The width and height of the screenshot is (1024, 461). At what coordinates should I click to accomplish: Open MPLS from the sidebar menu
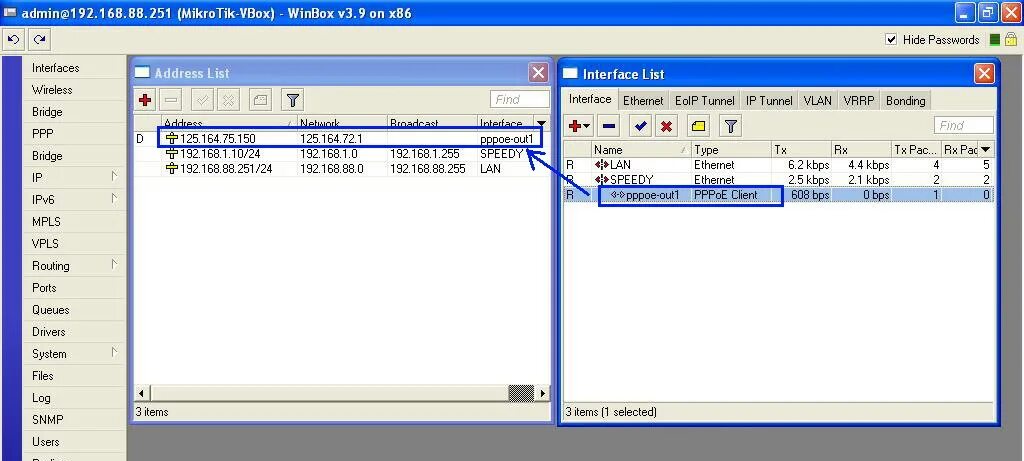coord(46,222)
